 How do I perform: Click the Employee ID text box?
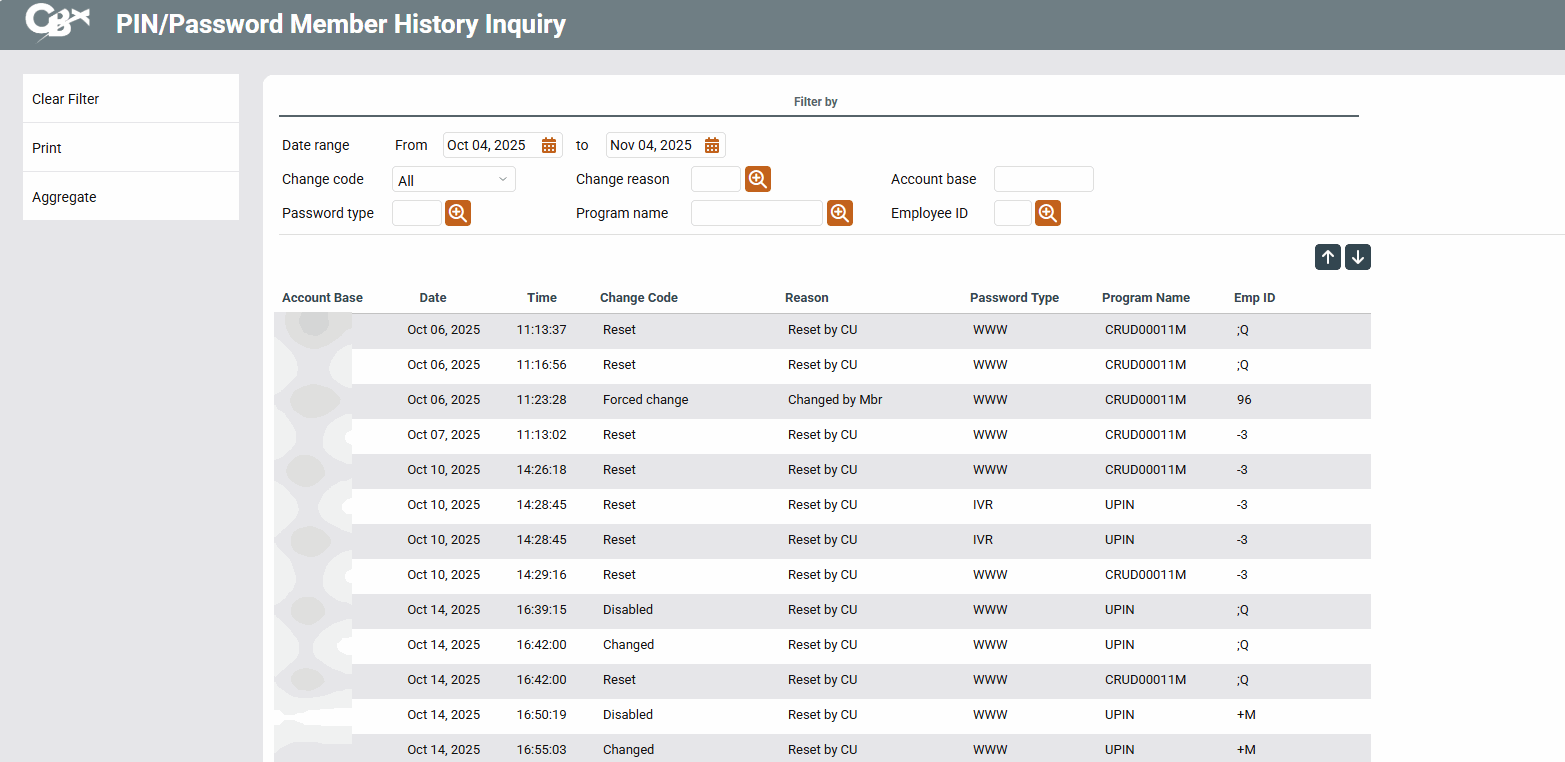click(1013, 213)
